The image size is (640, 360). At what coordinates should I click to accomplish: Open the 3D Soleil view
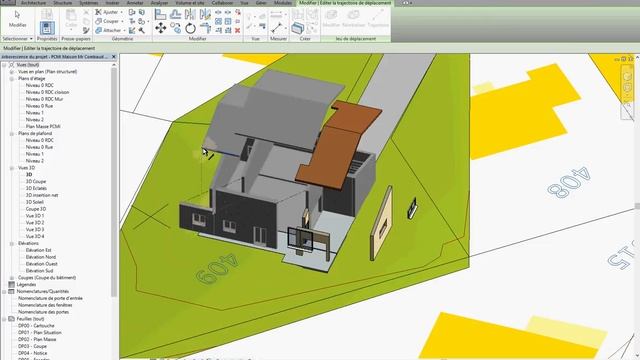35,202
